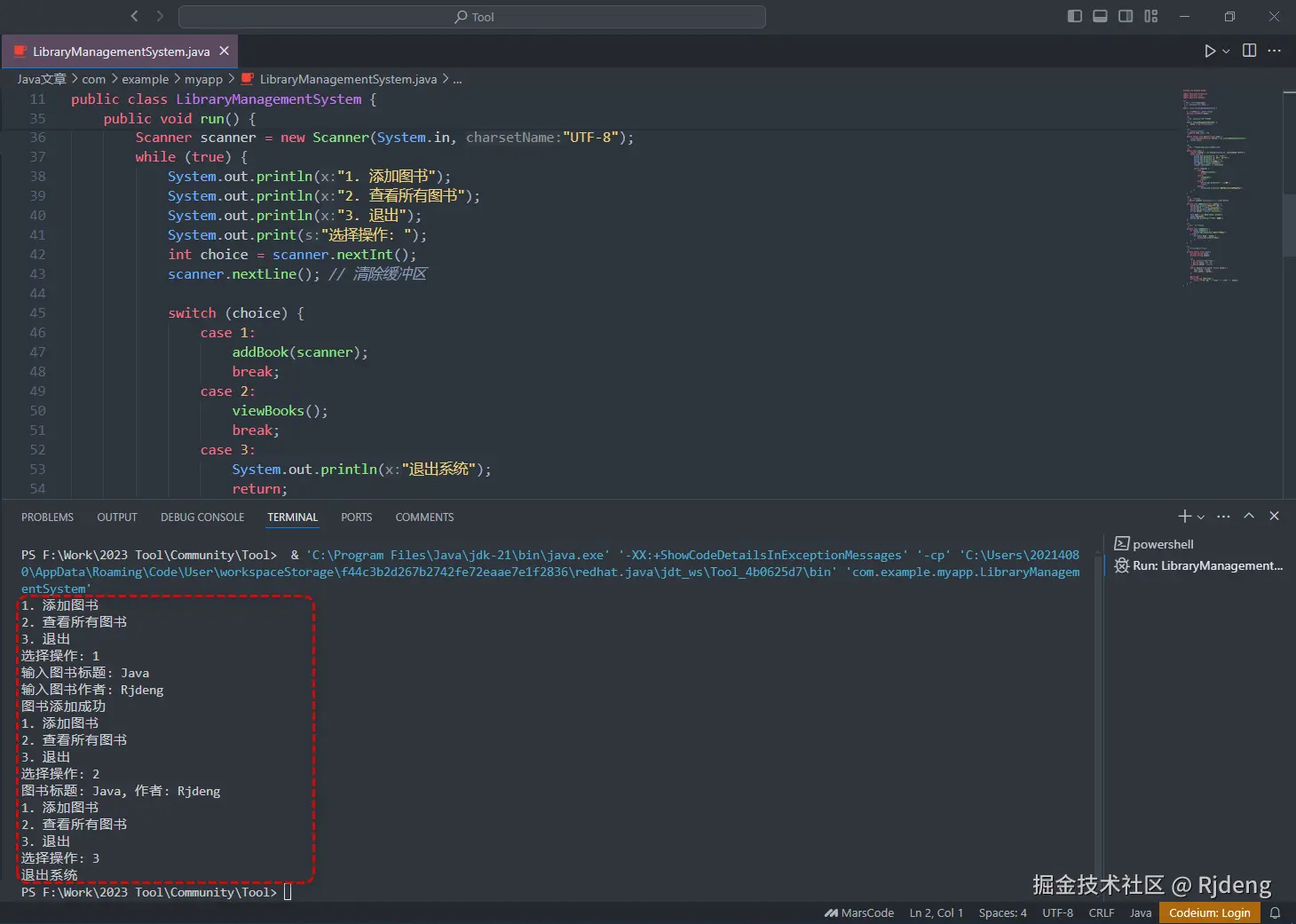Switch to the PROBLEMS panel tab
1296x924 pixels.
(x=47, y=517)
